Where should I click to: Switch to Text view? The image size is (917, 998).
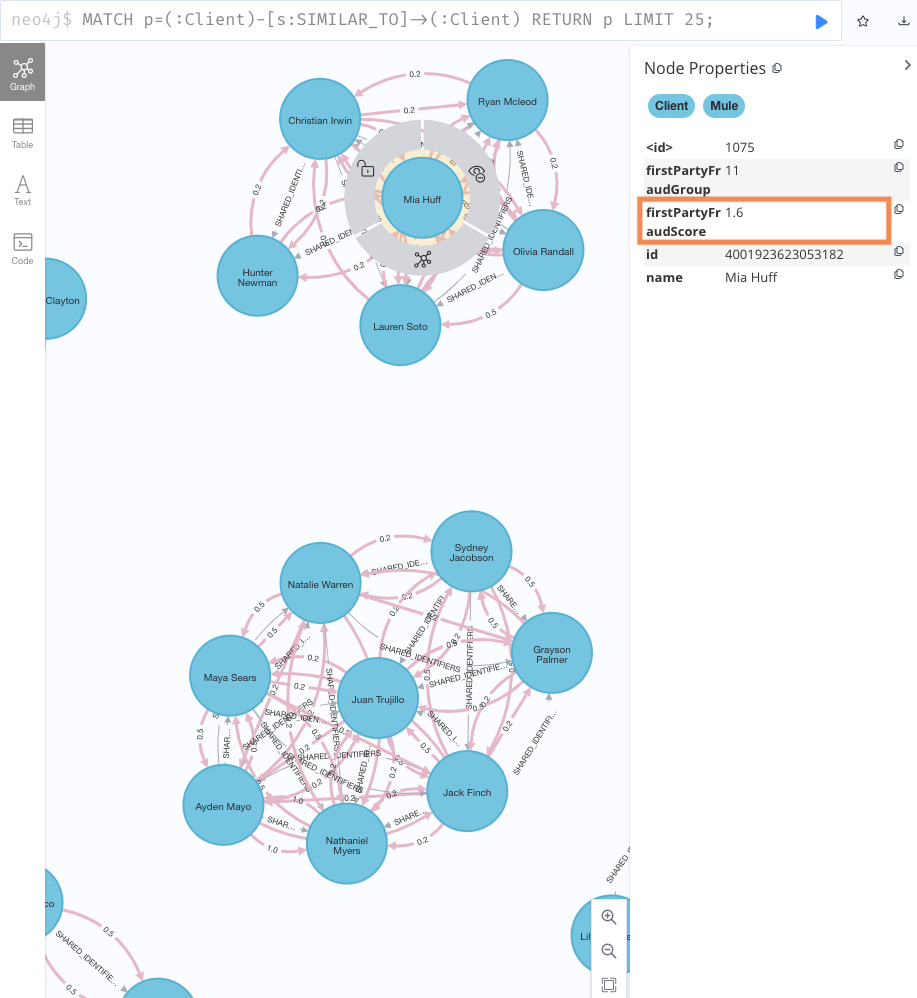pyautogui.click(x=22, y=189)
